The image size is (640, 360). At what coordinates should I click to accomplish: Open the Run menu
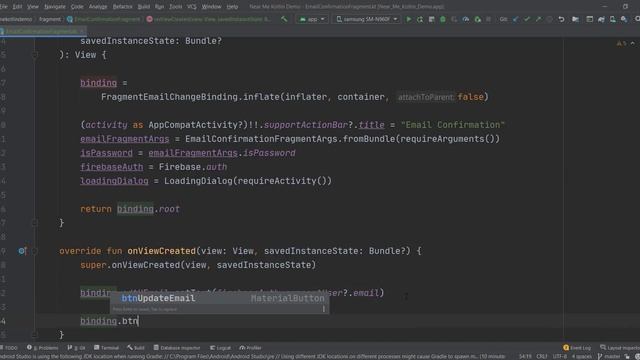tap(160, 7)
